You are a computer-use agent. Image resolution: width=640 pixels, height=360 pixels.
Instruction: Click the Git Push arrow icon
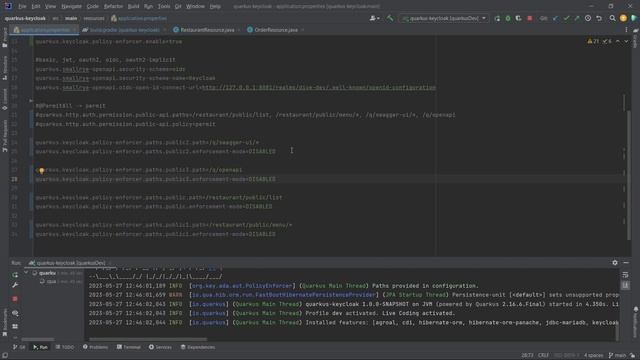click(x=577, y=18)
